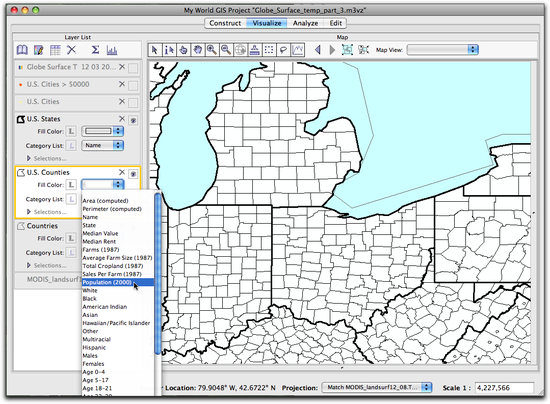This screenshot has height=404, width=550.
Task: Switch to the Analyze tab
Action: [306, 23]
